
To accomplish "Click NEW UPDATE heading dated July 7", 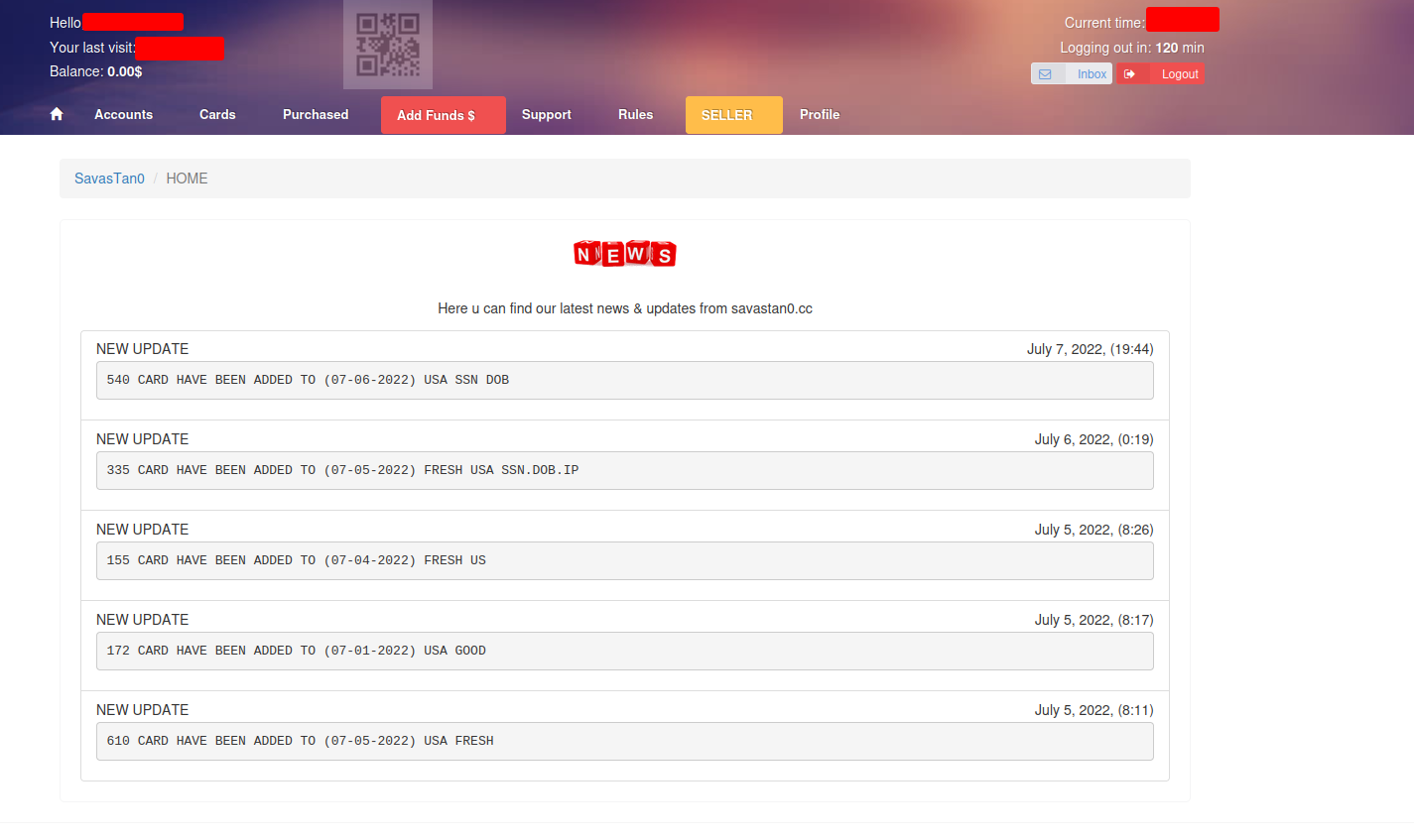I will 142,349.
